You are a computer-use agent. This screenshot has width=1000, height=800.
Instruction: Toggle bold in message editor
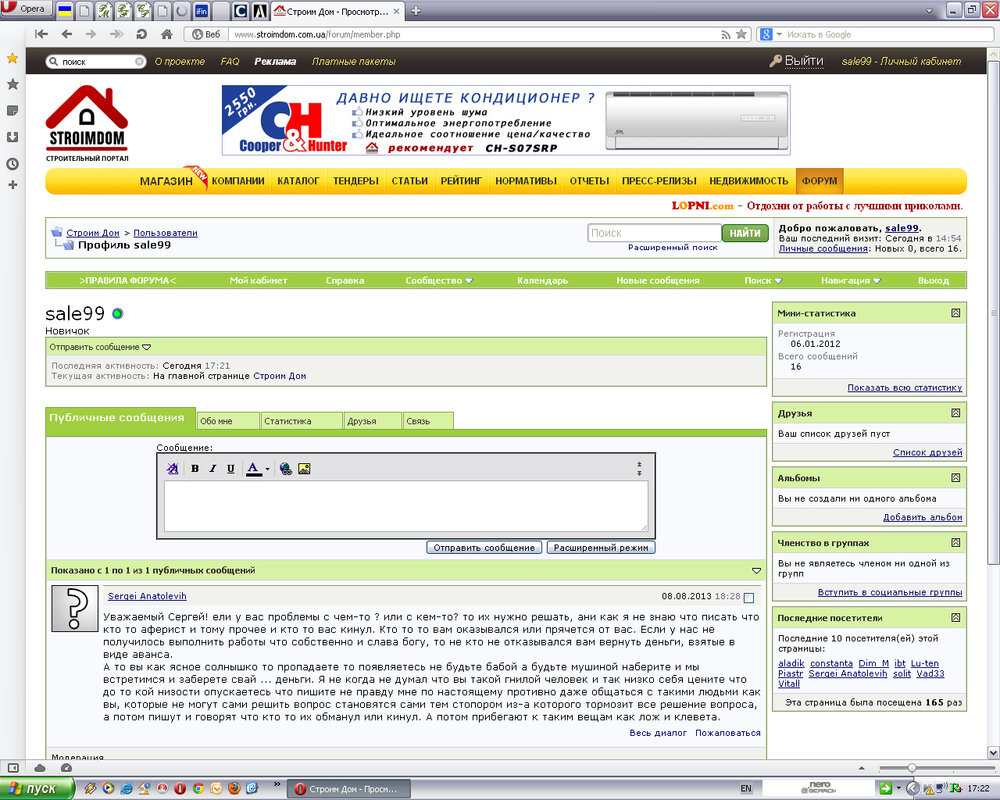tap(195, 469)
